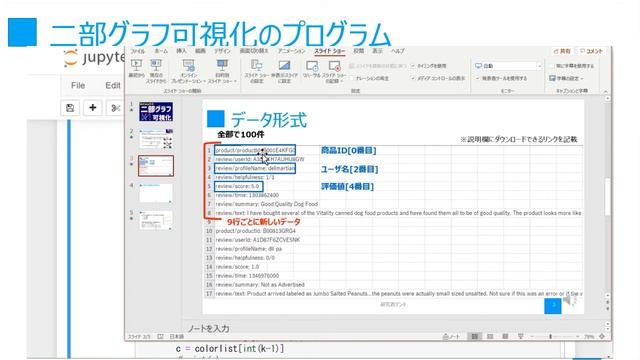The width and height of the screenshot is (640, 360).
Task: Click speaker audio icon on slide
Action: (x=569, y=301)
